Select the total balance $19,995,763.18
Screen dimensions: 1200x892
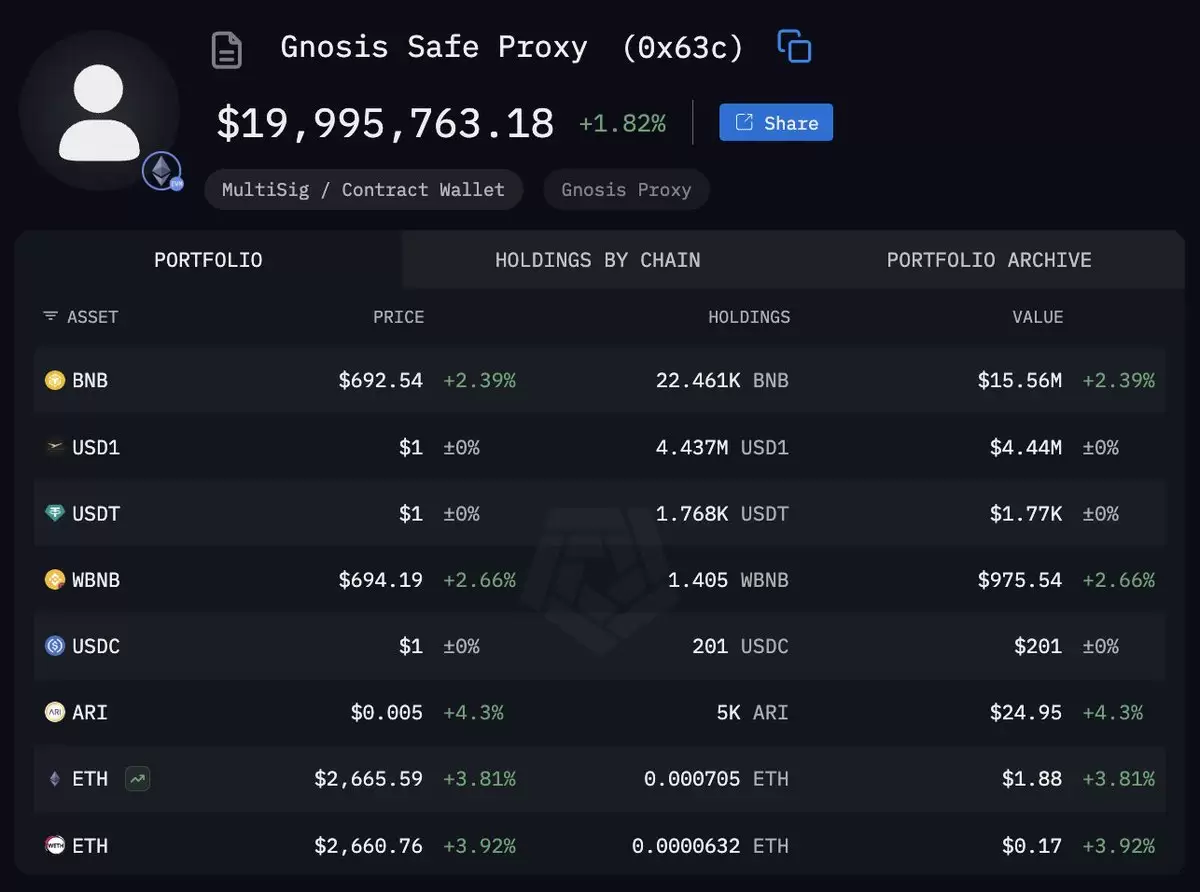[x=385, y=123]
